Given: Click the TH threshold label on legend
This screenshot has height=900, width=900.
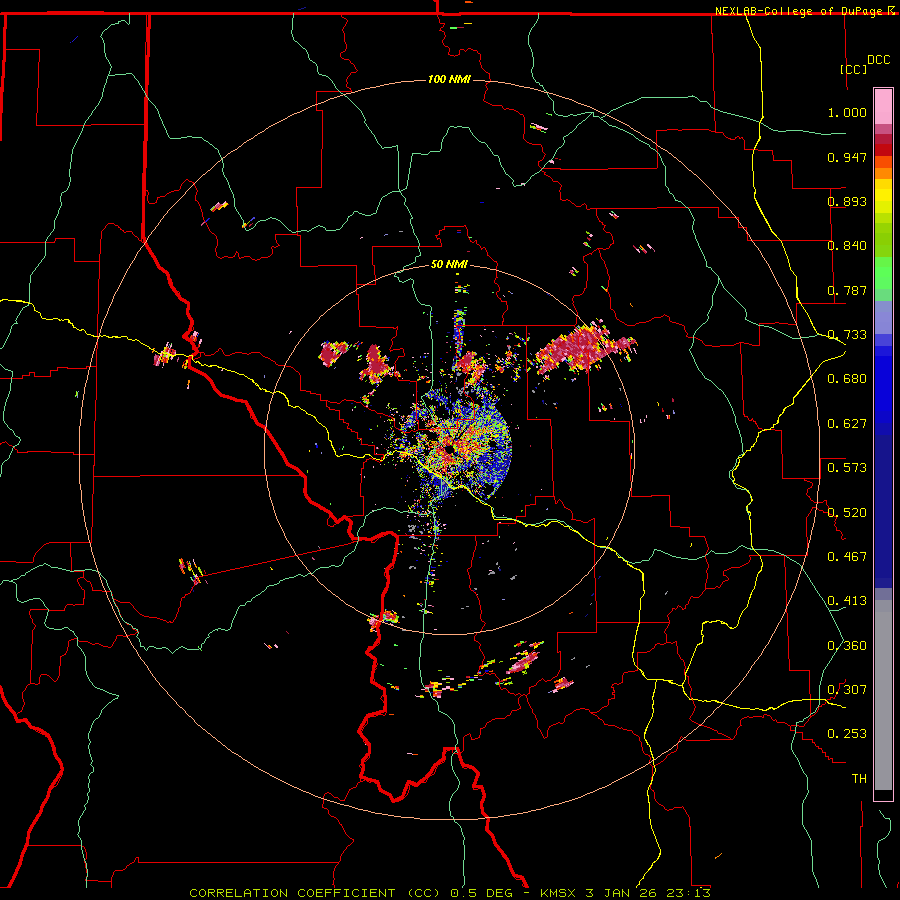Looking at the screenshot, I should (x=859, y=779).
